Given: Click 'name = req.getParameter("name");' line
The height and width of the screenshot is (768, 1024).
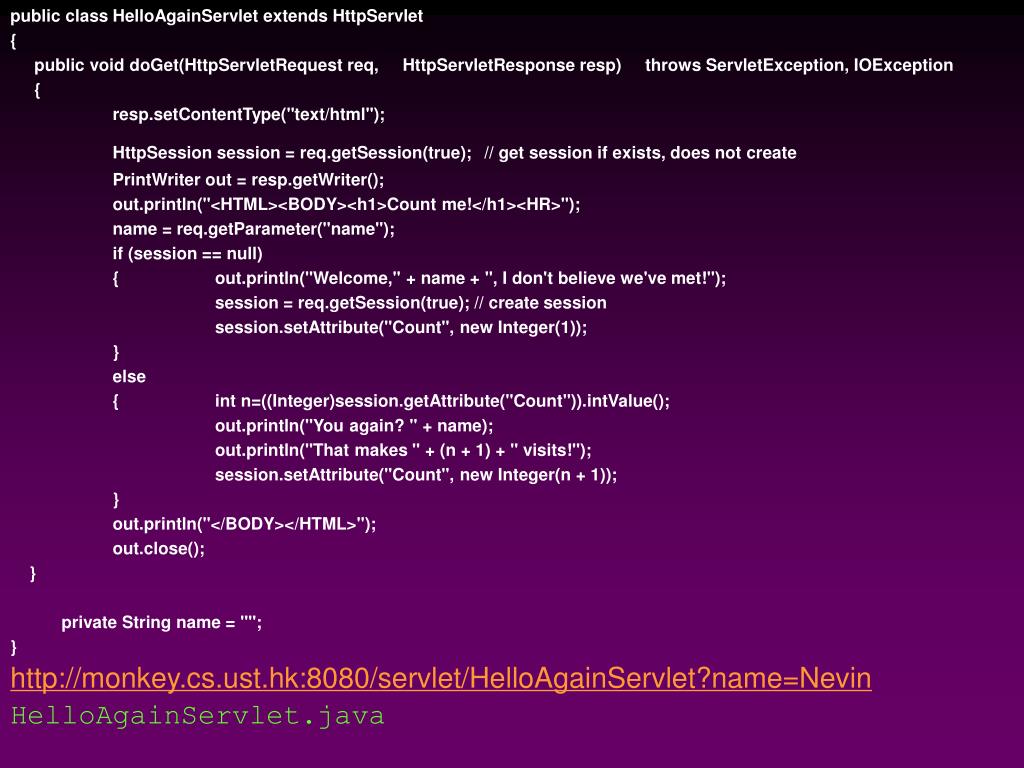Looking at the screenshot, I should tap(253, 229).
